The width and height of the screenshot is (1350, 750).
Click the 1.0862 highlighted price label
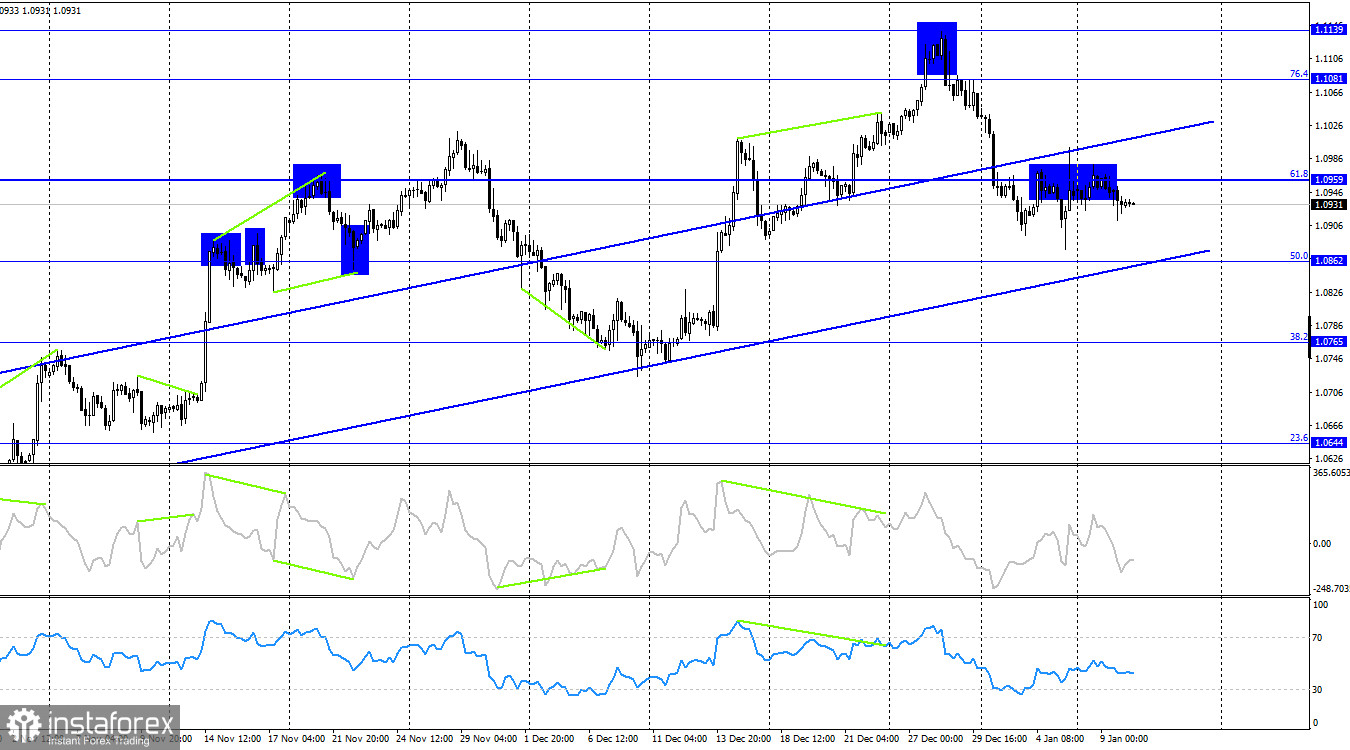(x=1329, y=261)
